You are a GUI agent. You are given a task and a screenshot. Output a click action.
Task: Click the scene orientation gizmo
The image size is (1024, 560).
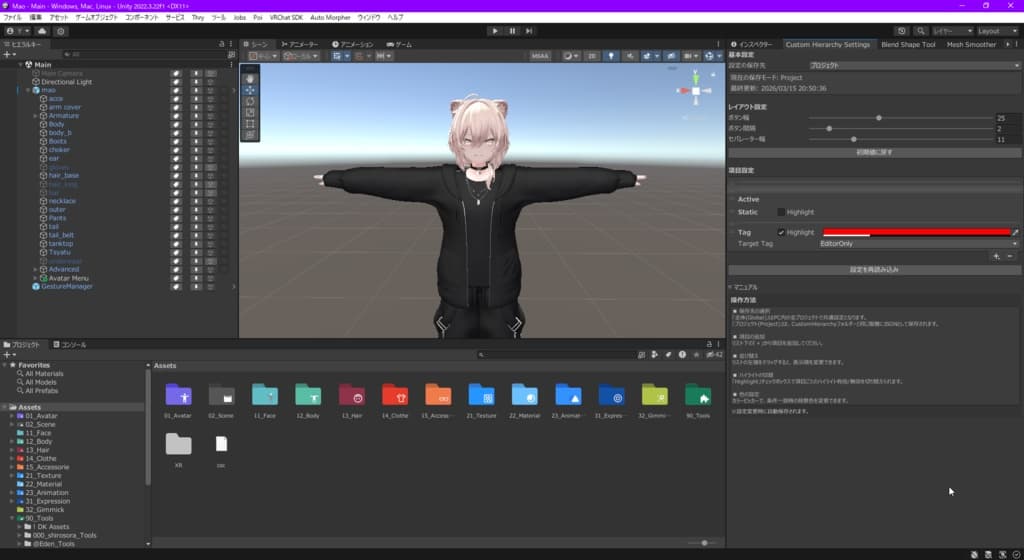(696, 91)
